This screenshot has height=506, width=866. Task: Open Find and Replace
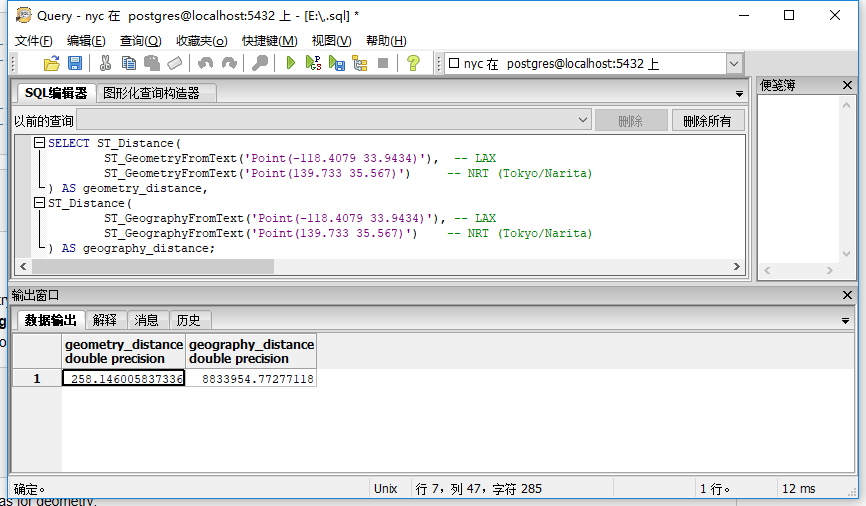260,64
